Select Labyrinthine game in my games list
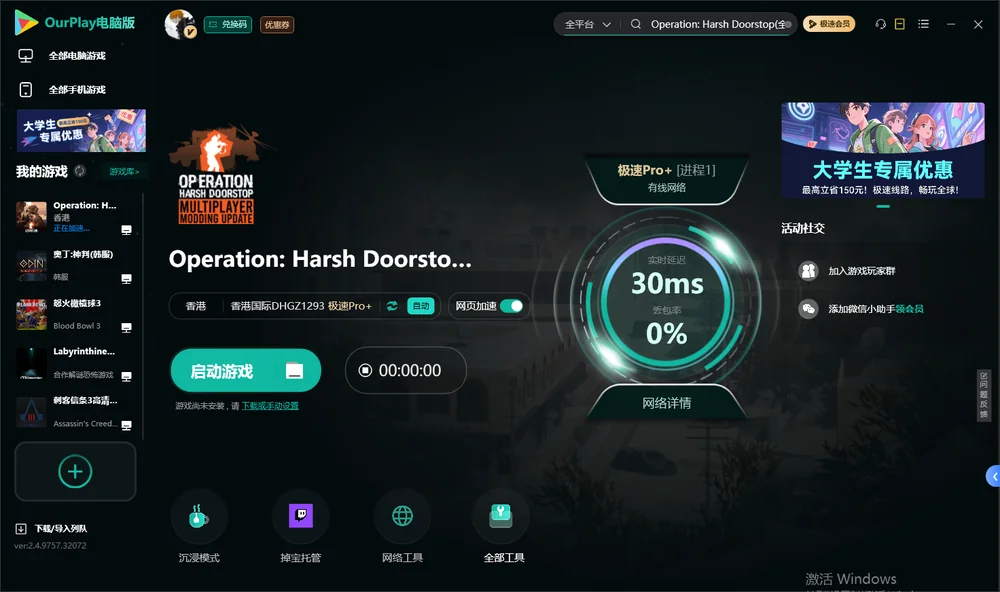The image size is (1000, 592). tap(73, 363)
